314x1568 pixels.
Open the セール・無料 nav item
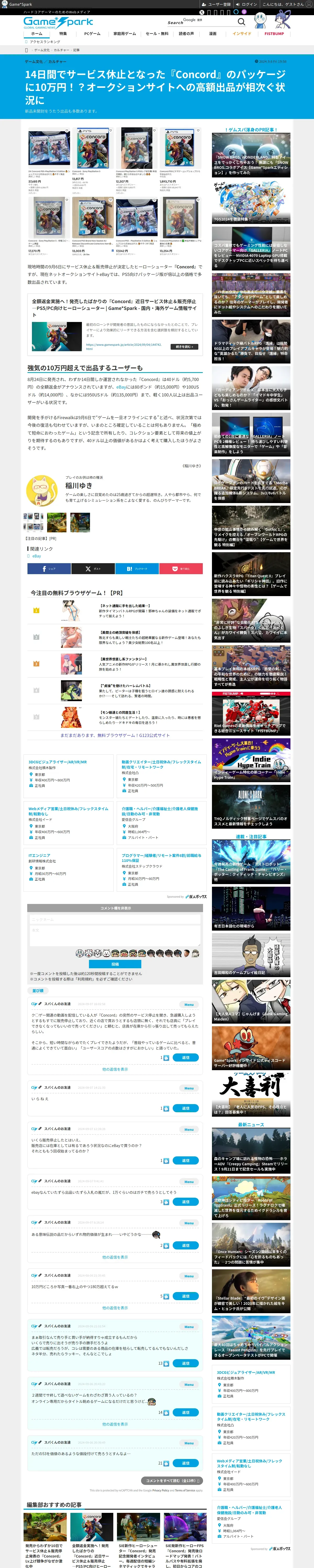(157, 34)
